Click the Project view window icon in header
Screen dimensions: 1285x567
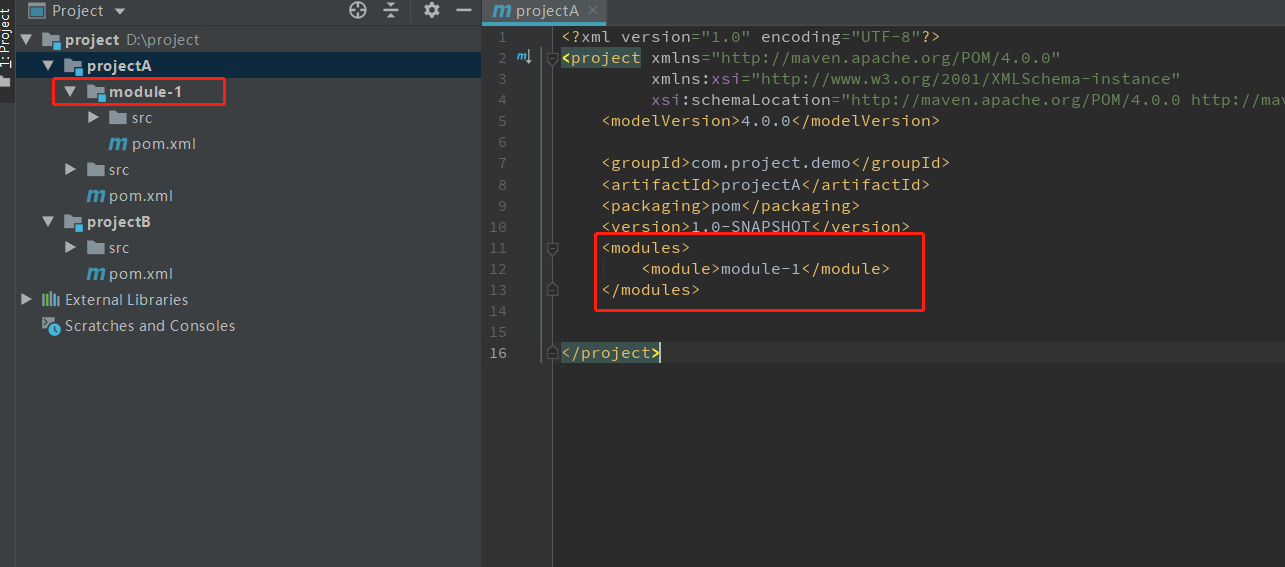37,11
